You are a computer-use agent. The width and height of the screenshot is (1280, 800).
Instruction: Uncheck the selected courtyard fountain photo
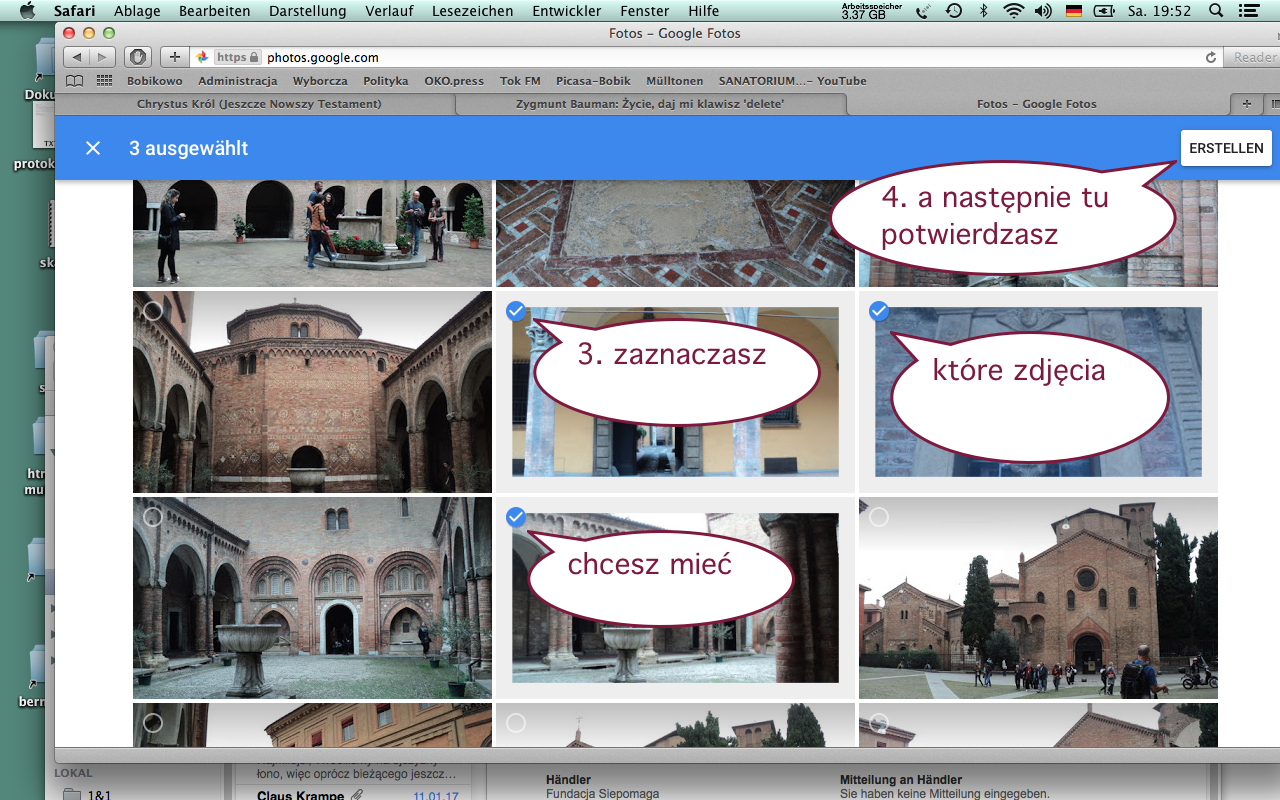(516, 517)
